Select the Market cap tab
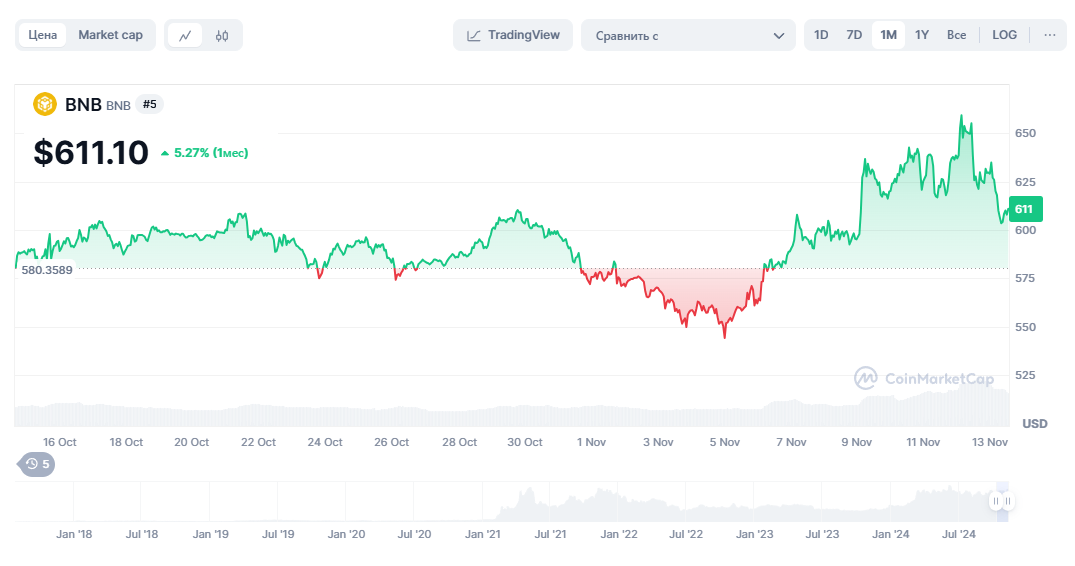The width and height of the screenshot is (1075, 566). click(x=110, y=35)
